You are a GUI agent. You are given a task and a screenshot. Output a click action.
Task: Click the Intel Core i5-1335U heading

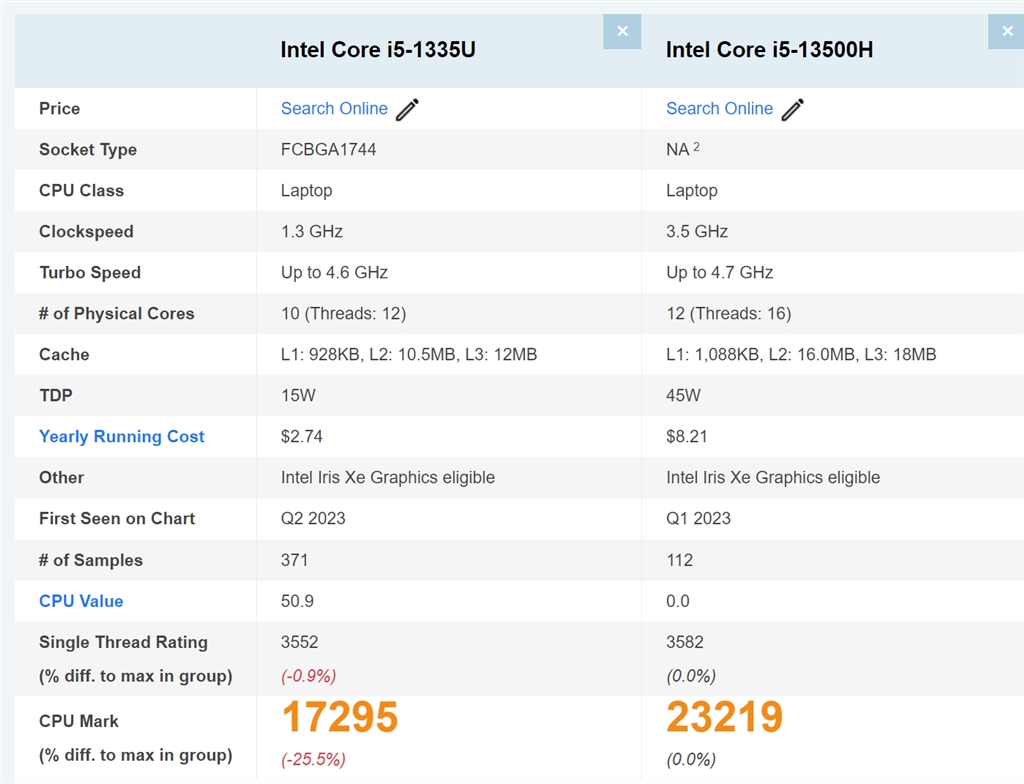tap(377, 50)
